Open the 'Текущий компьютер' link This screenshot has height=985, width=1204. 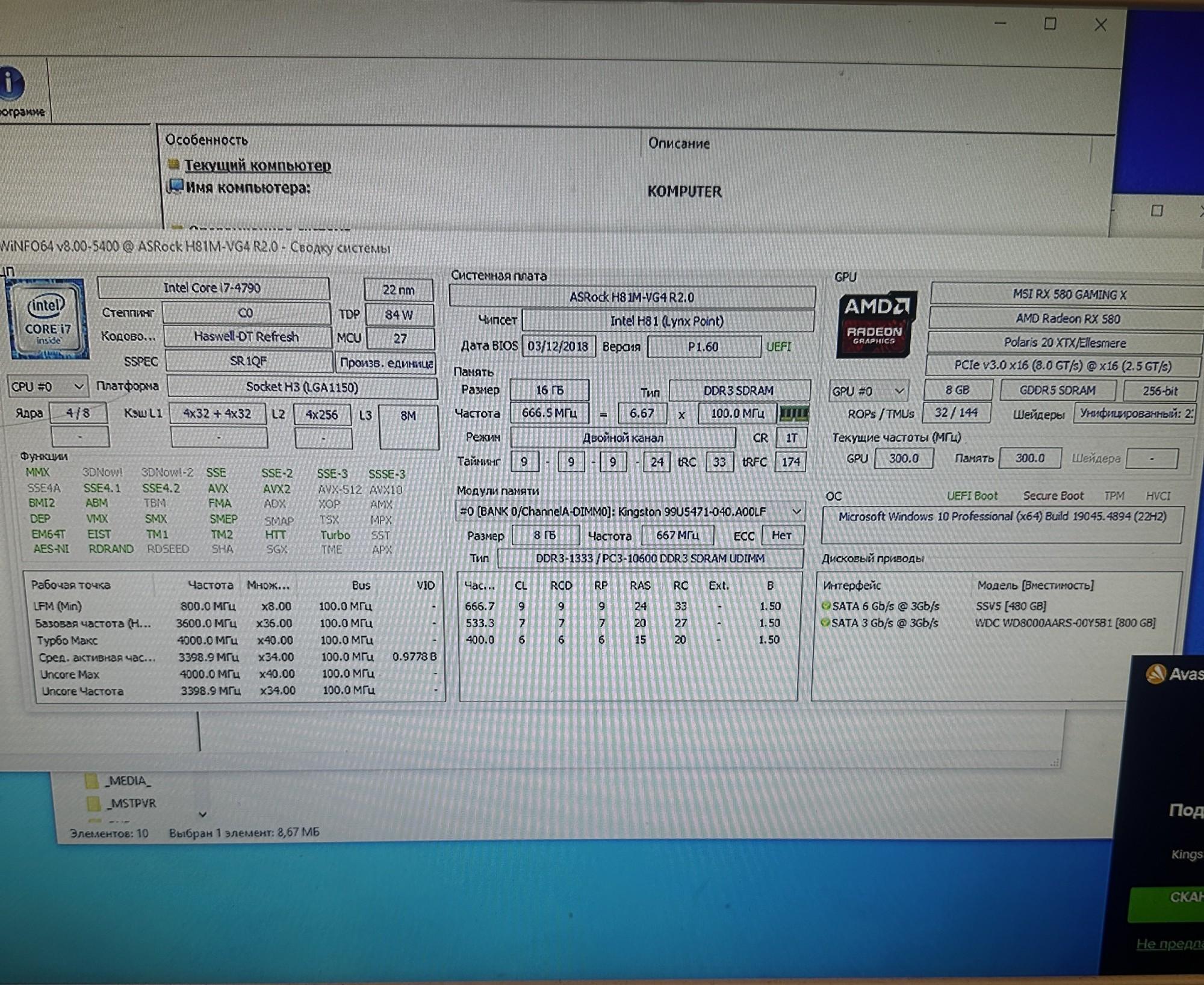coord(258,165)
